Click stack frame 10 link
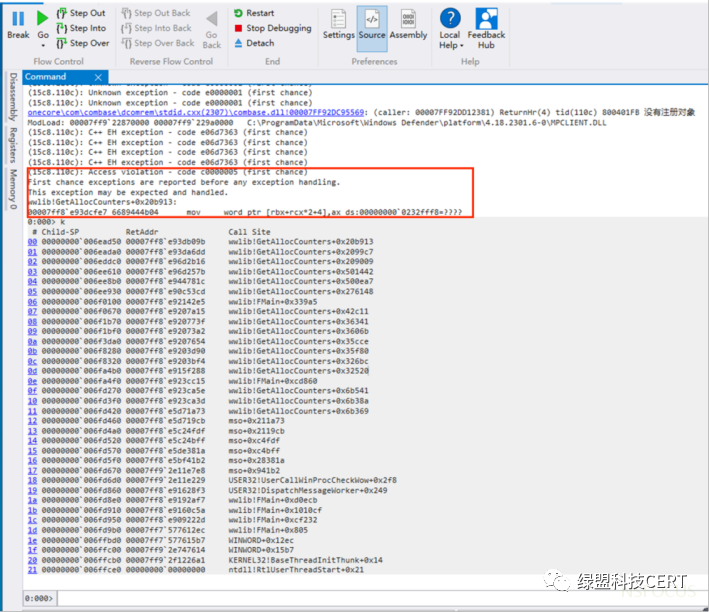The width and height of the screenshot is (709, 612). 32,401
